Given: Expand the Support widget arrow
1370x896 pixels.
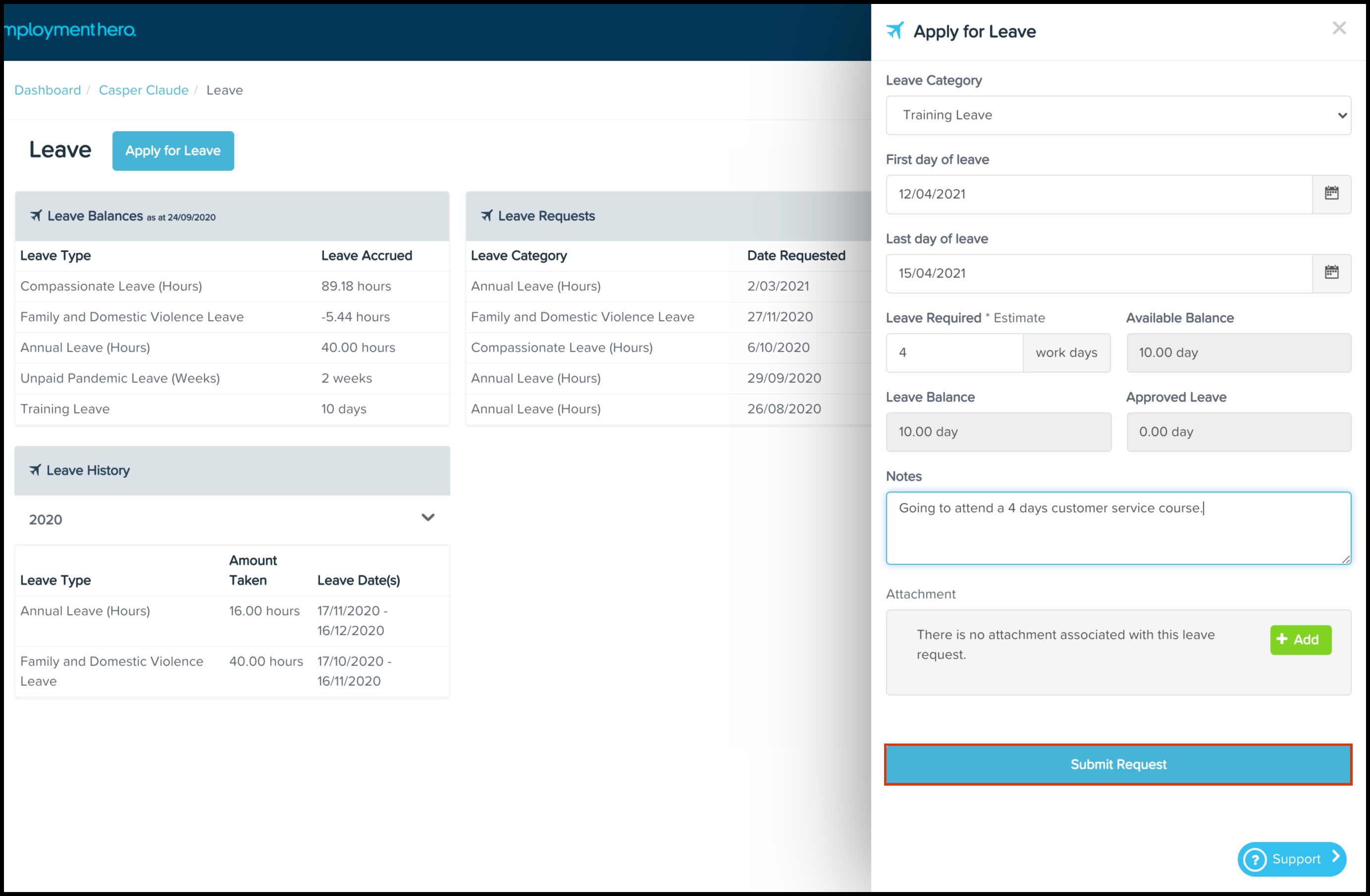Looking at the screenshot, I should [1336, 857].
